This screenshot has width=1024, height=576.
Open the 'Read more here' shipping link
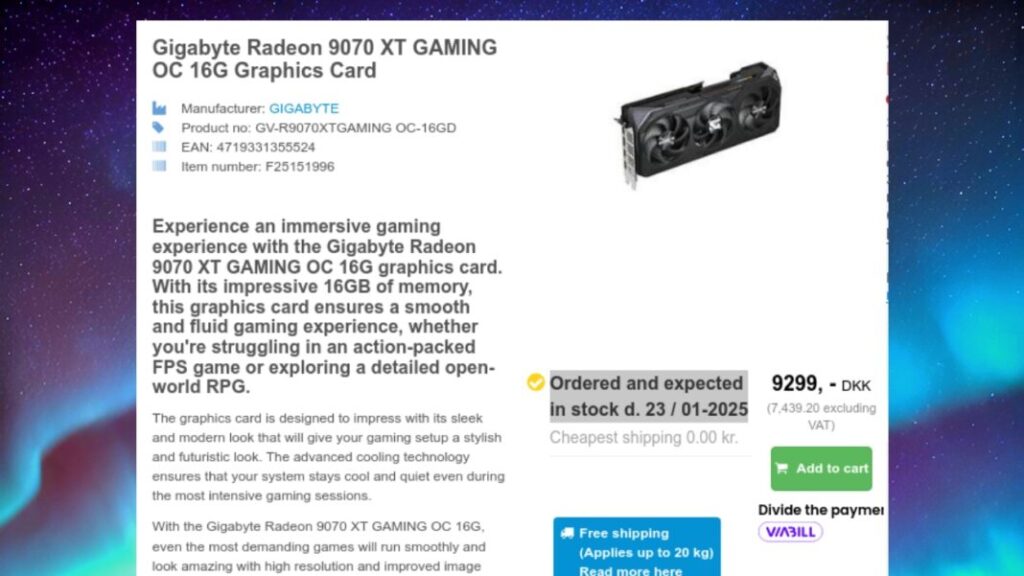click(630, 571)
